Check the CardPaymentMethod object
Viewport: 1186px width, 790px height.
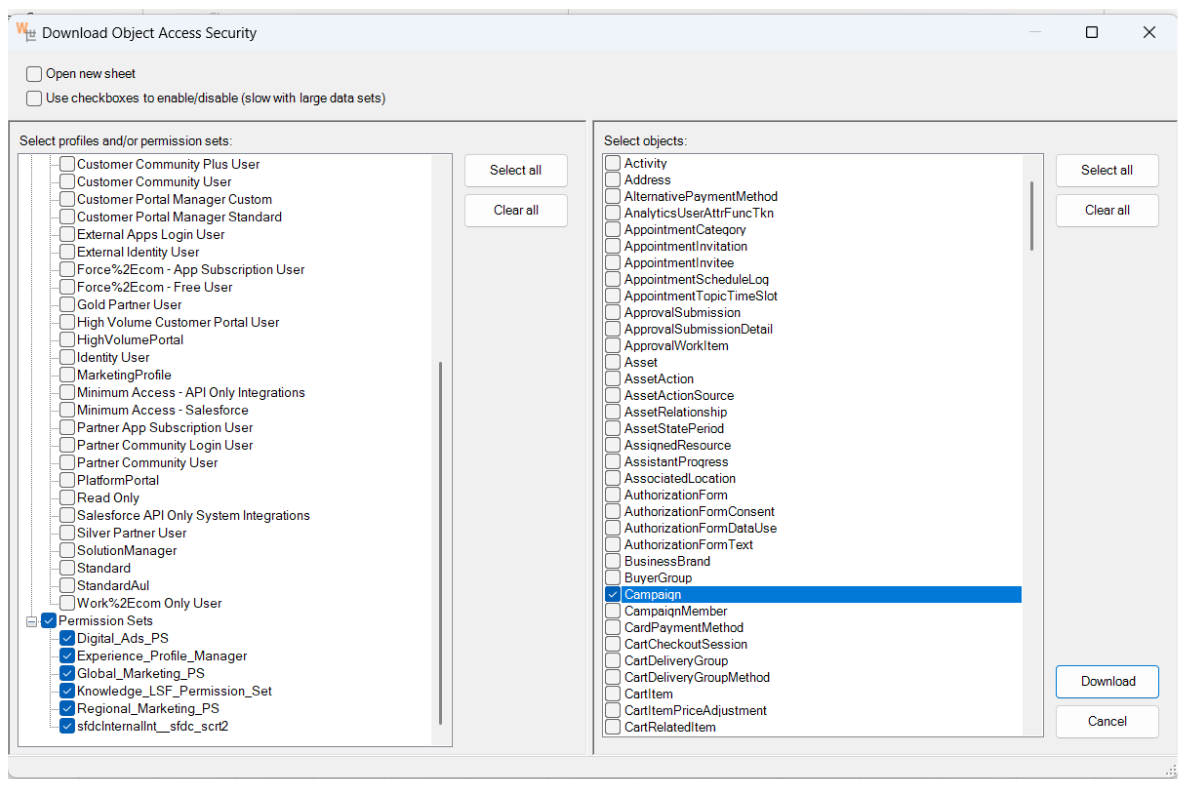pos(613,628)
